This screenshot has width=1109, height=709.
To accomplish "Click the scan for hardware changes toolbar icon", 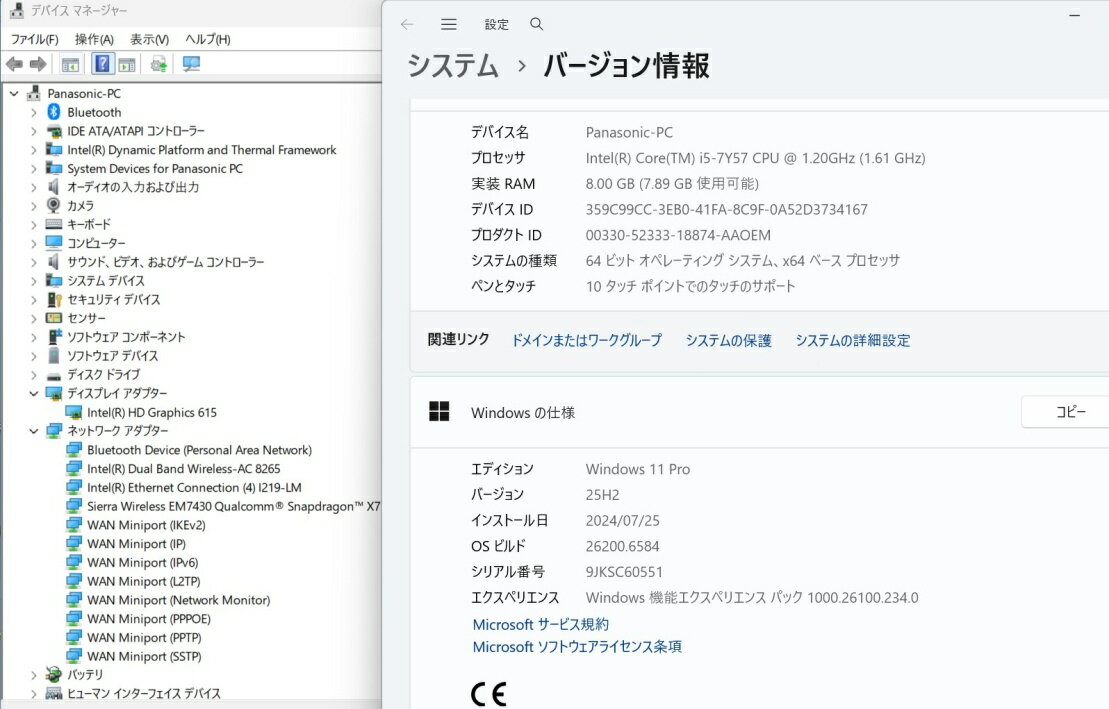I will [191, 64].
